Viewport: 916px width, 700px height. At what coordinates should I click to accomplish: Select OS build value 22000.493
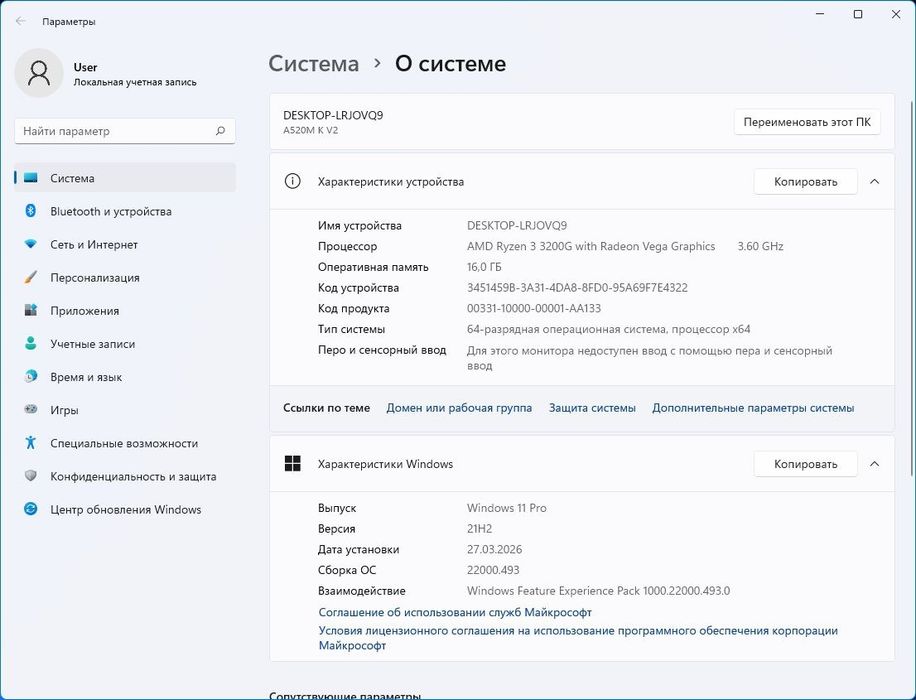(493, 570)
